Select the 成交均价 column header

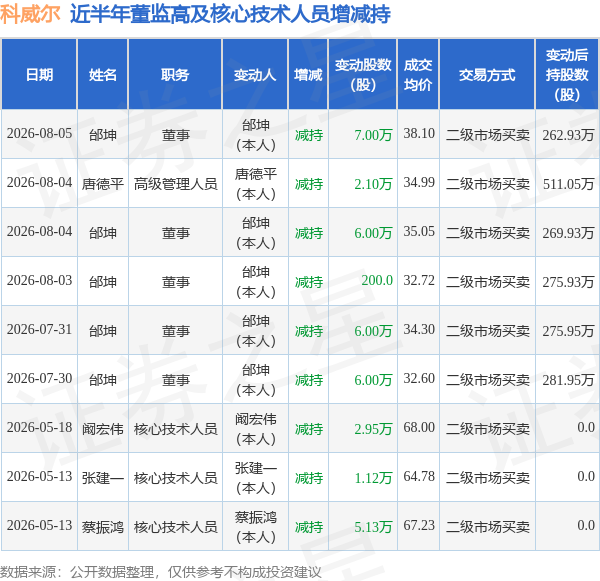418,74
